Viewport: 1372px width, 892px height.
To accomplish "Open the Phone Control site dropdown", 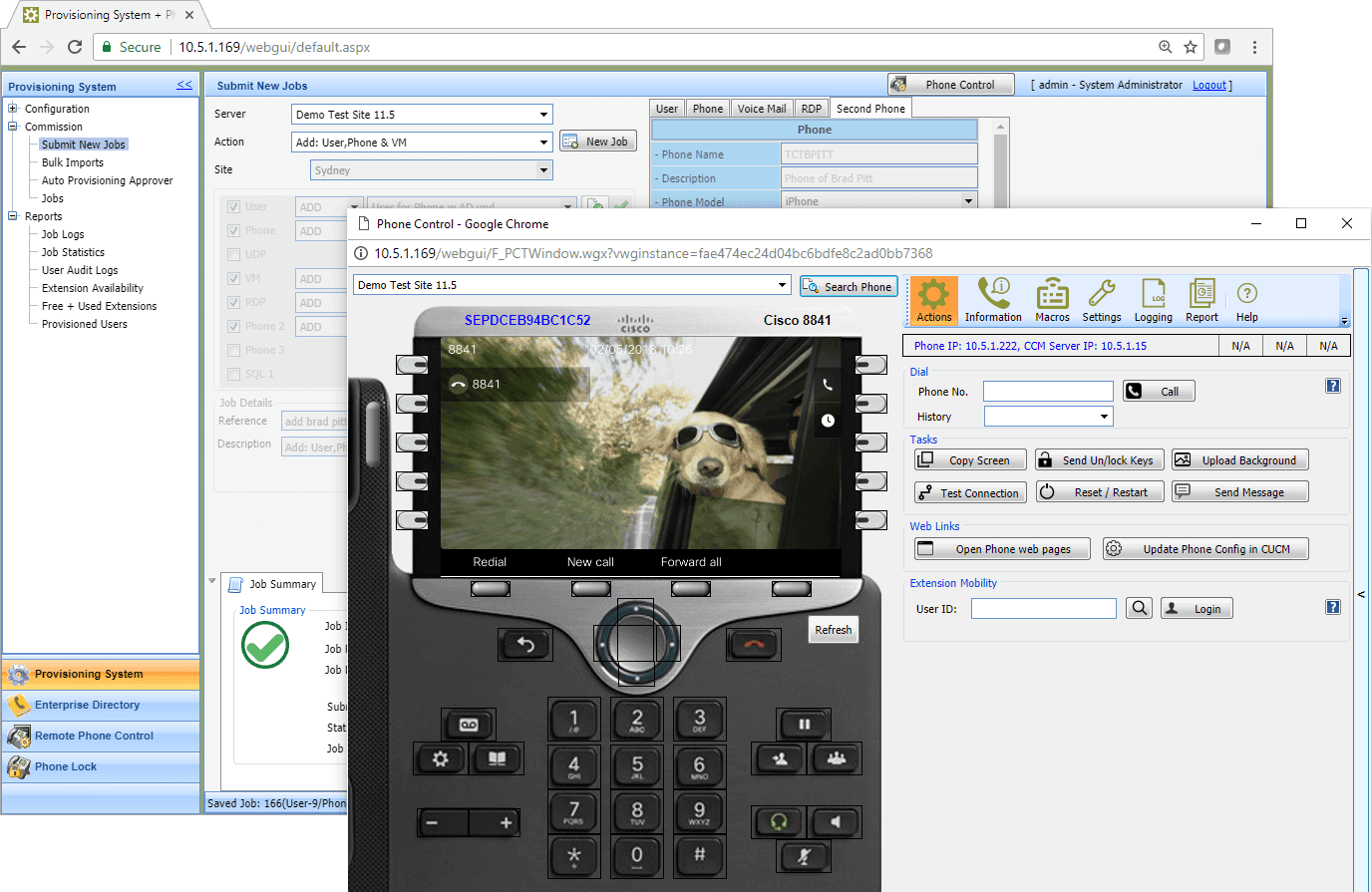I will pyautogui.click(x=782, y=285).
